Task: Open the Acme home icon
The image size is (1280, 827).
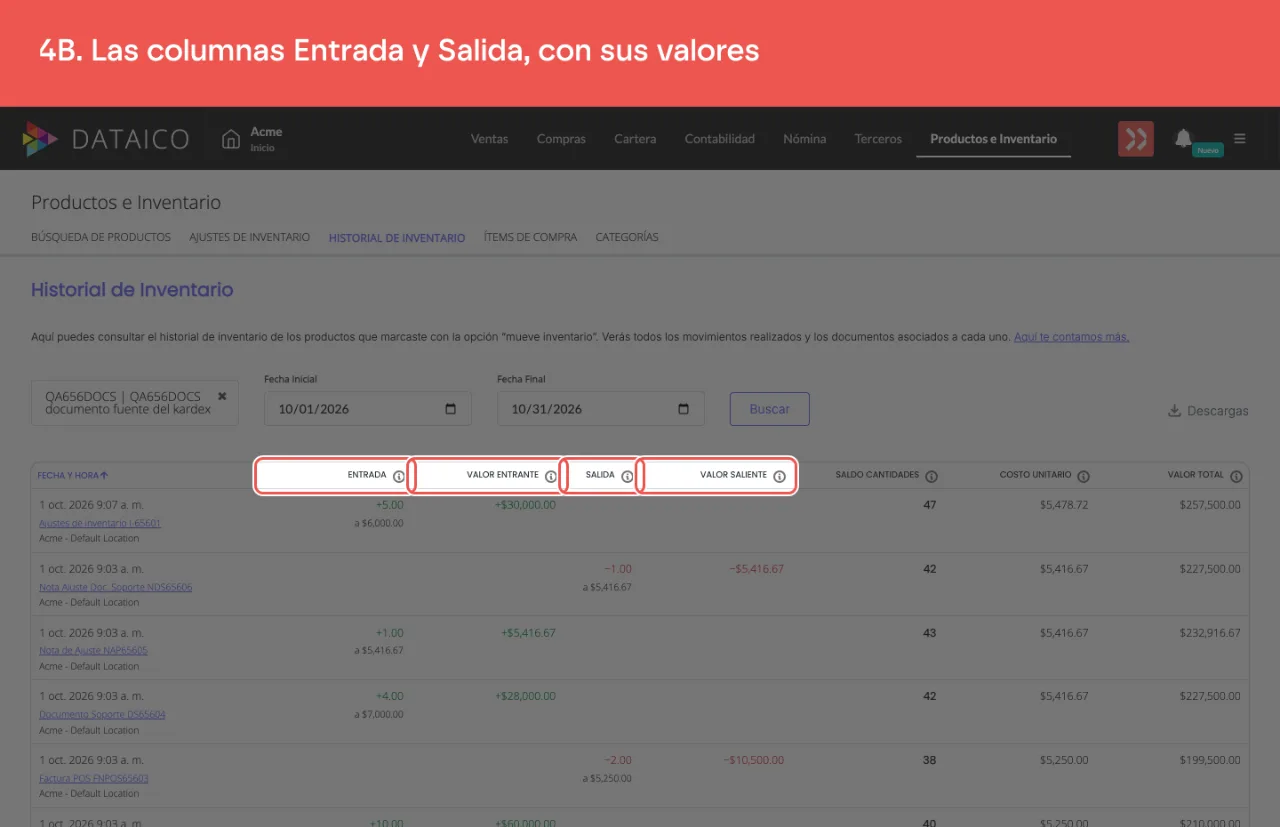Action: [231, 138]
